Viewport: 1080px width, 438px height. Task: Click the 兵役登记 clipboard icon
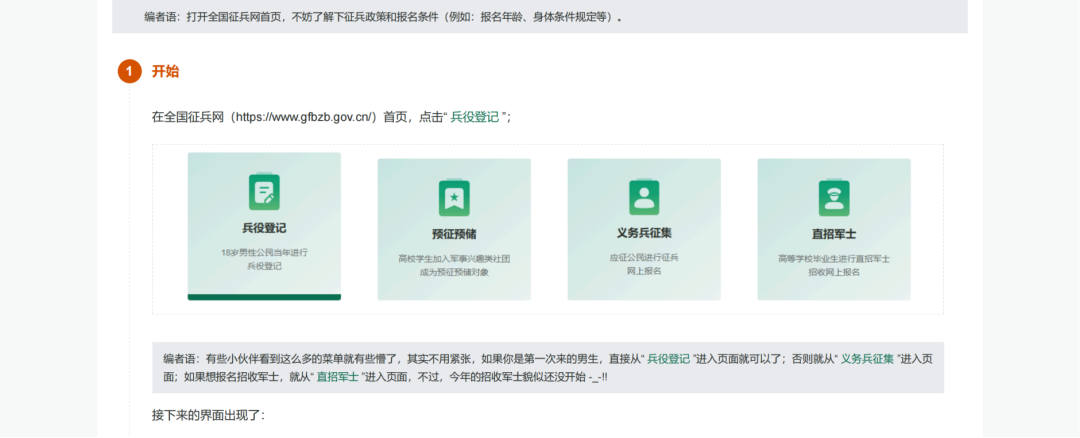[x=264, y=192]
